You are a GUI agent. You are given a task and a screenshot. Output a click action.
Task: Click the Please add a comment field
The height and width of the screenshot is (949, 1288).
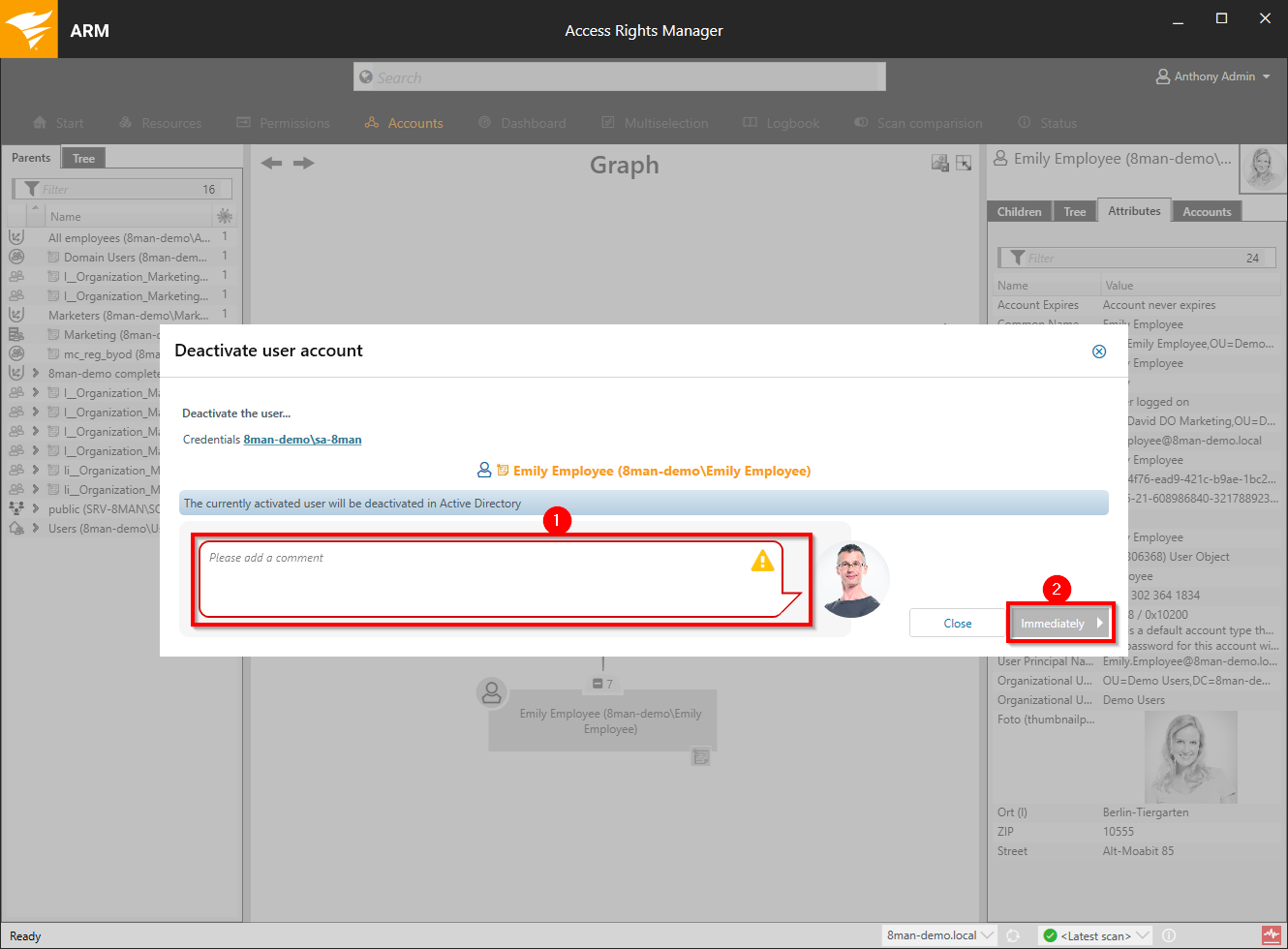[x=475, y=579]
